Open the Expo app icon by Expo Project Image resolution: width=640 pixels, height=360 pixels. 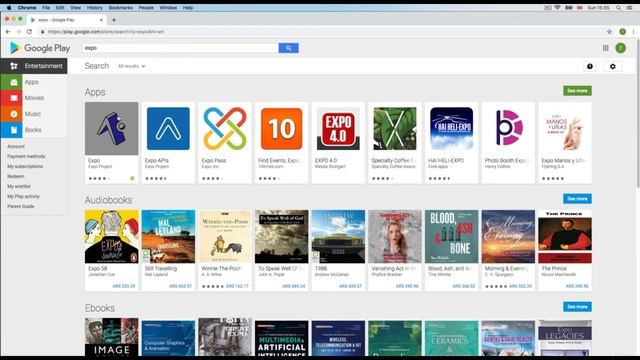[111, 128]
